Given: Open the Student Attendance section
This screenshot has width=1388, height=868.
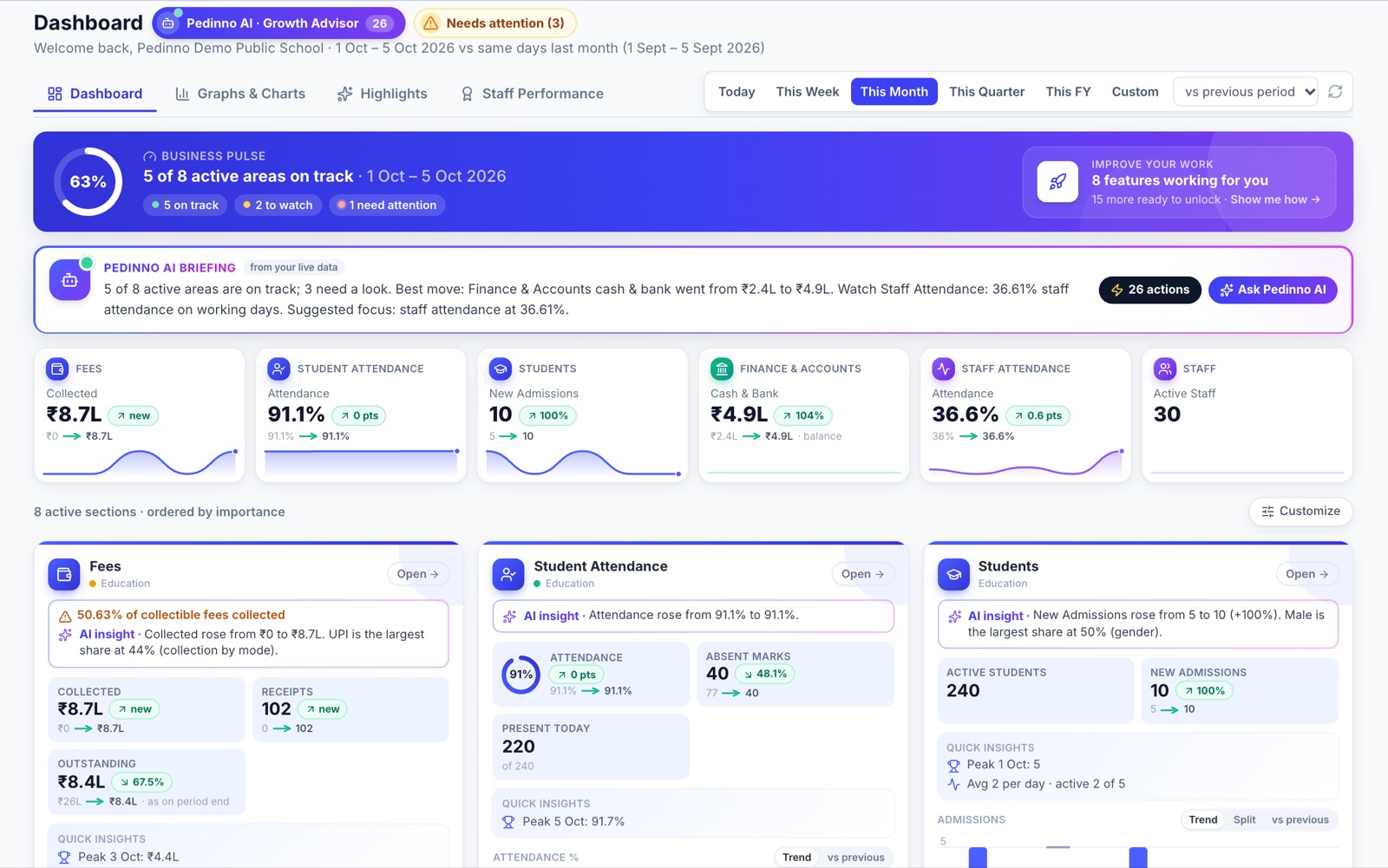Looking at the screenshot, I should coord(862,574).
